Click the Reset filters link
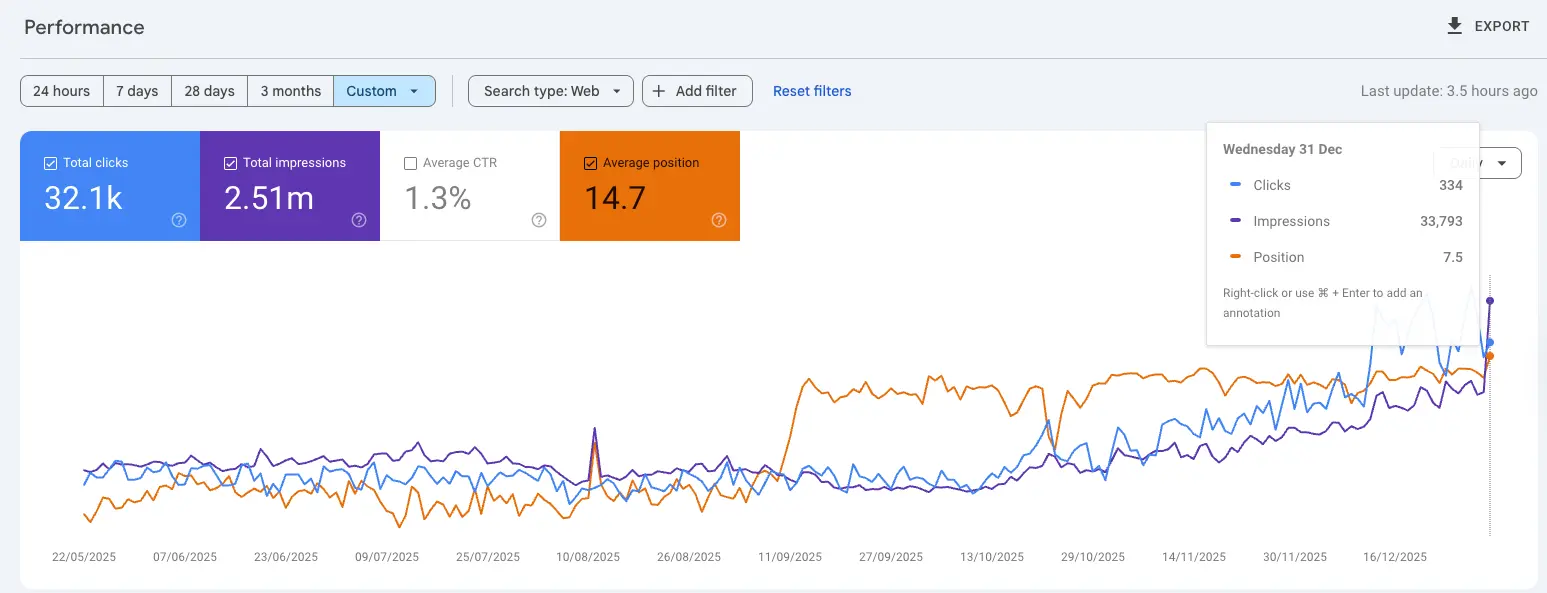 click(x=812, y=91)
